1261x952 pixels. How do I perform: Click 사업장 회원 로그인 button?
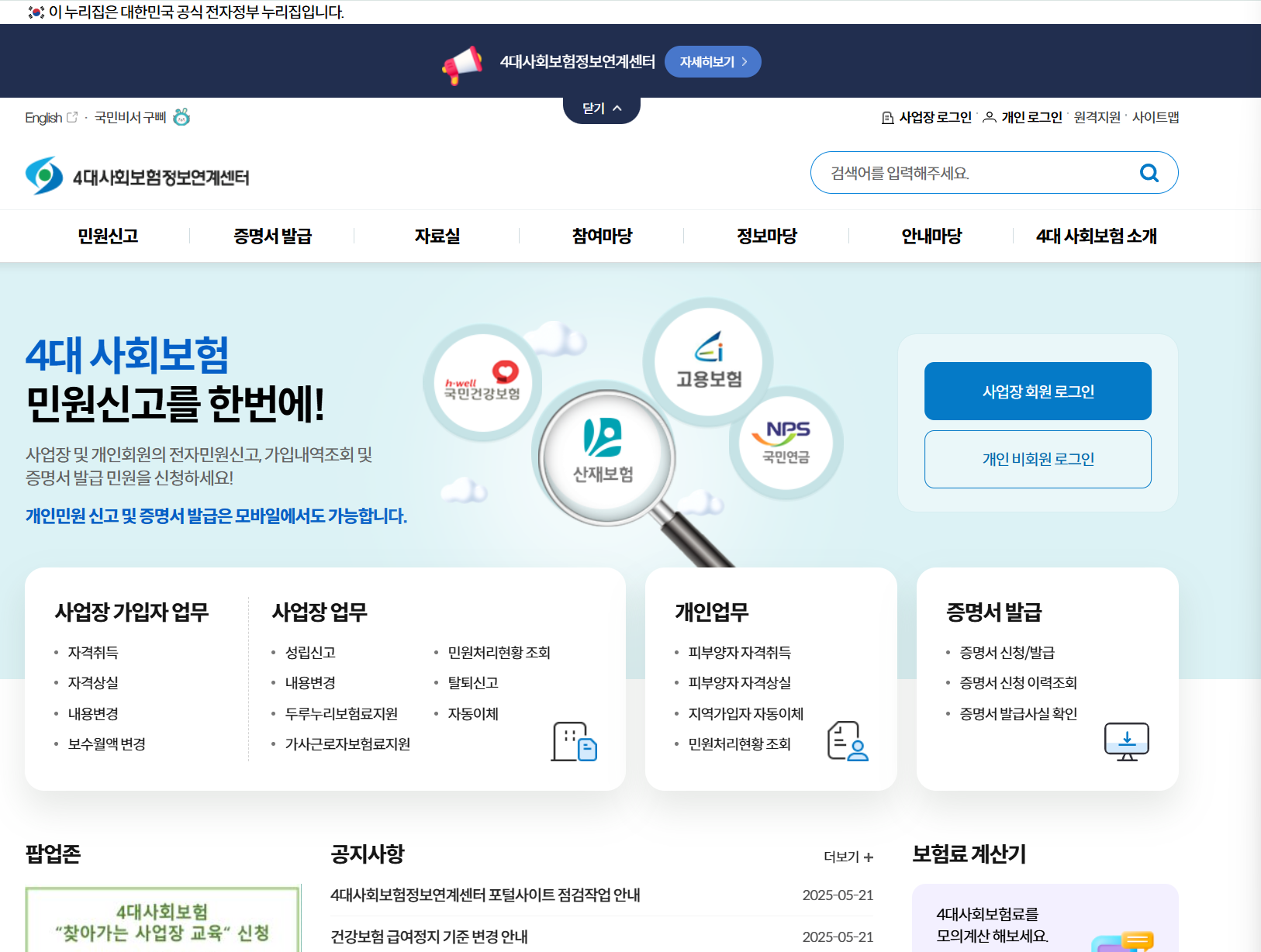(1038, 391)
